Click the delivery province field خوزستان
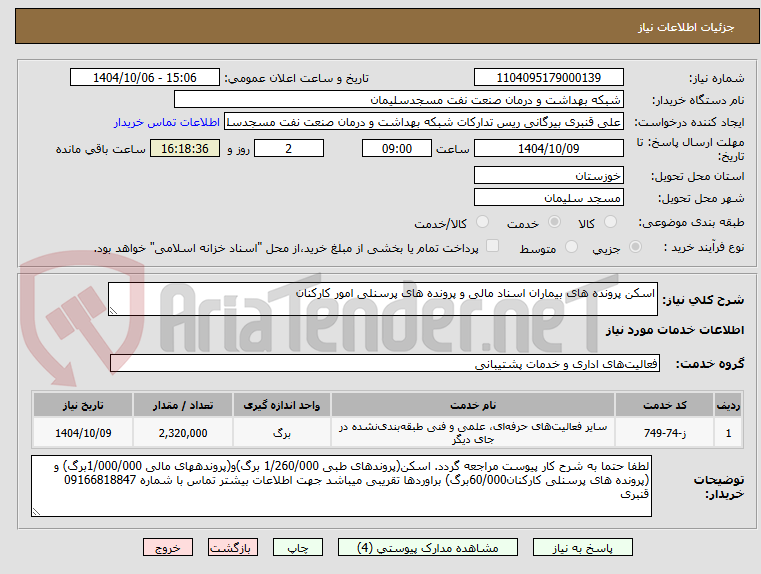Viewport: 761px width, 574px height. pos(548,176)
